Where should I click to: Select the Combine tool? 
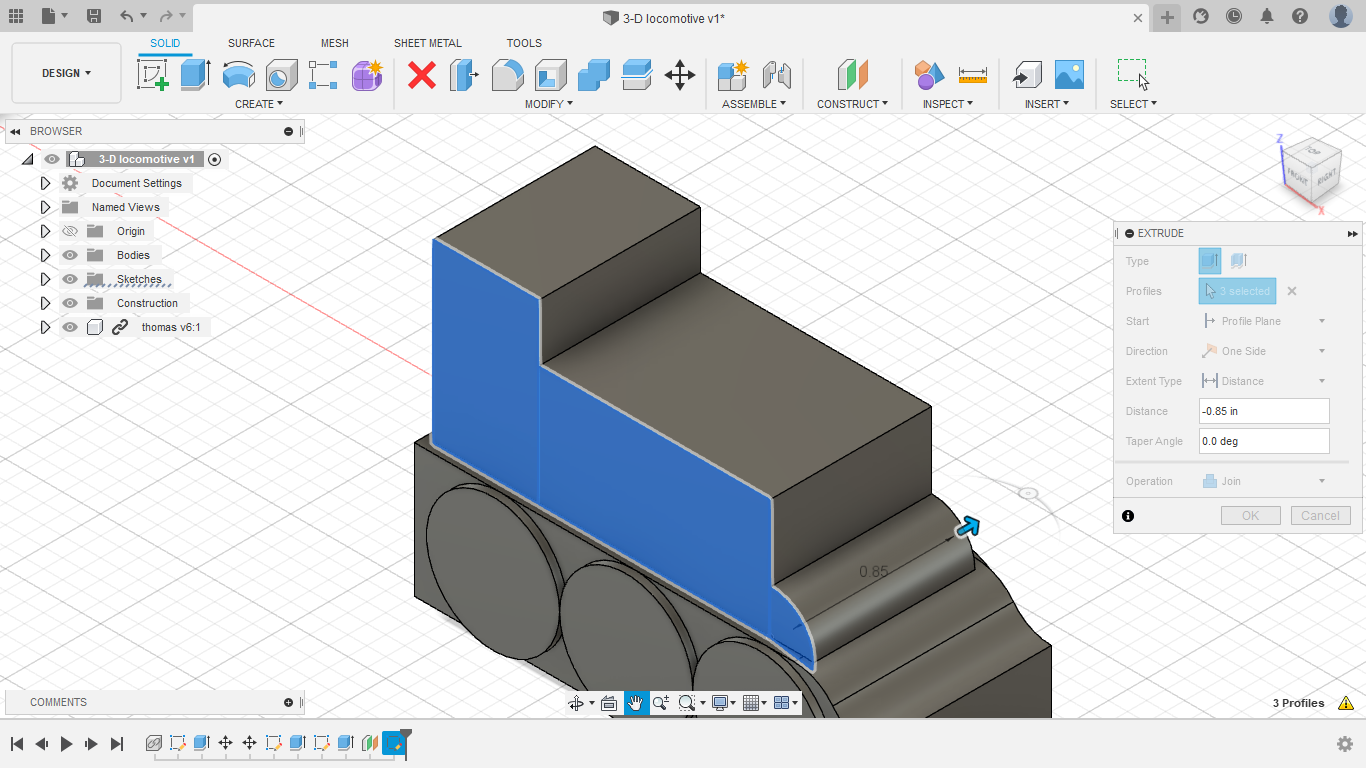click(594, 75)
